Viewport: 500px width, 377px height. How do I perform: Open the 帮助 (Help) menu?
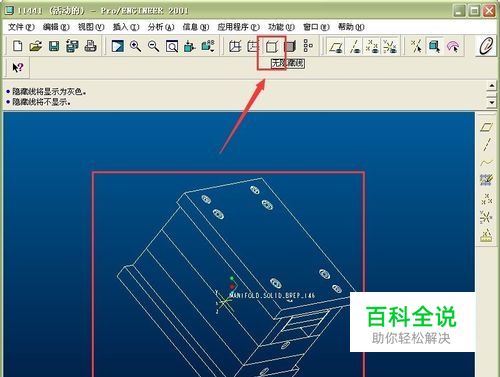351,27
